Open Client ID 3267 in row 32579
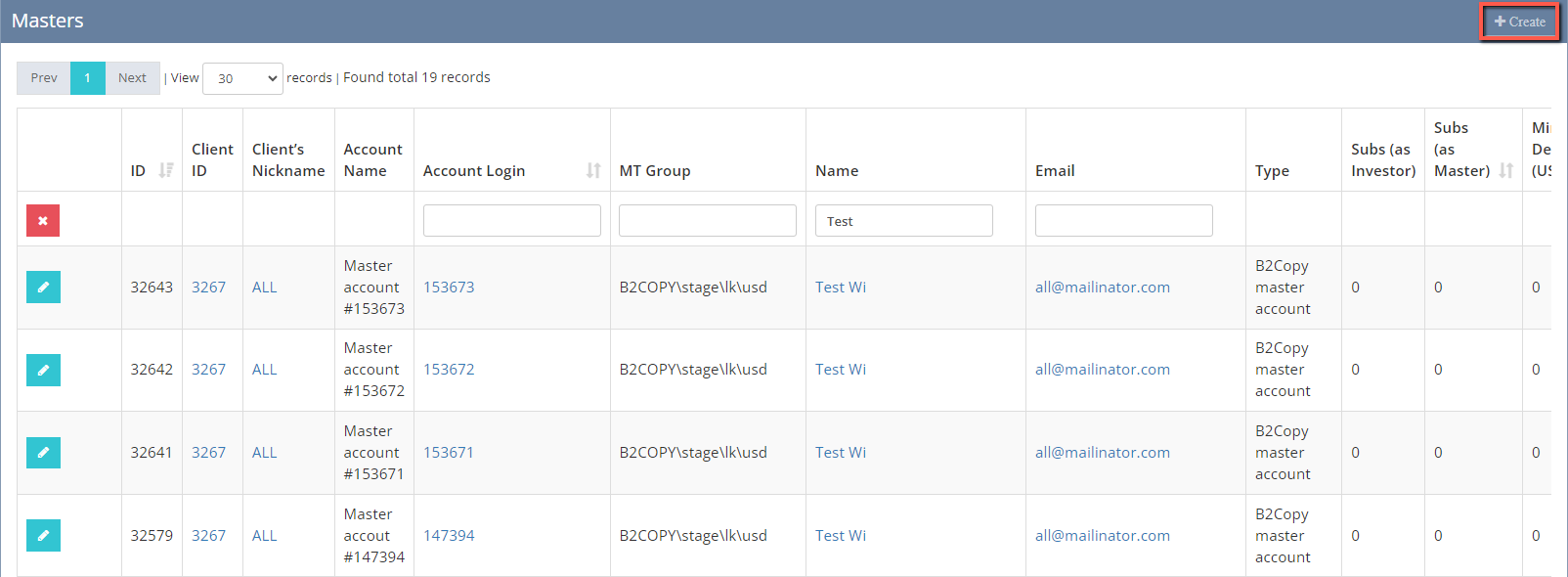1568x577 pixels. click(208, 535)
